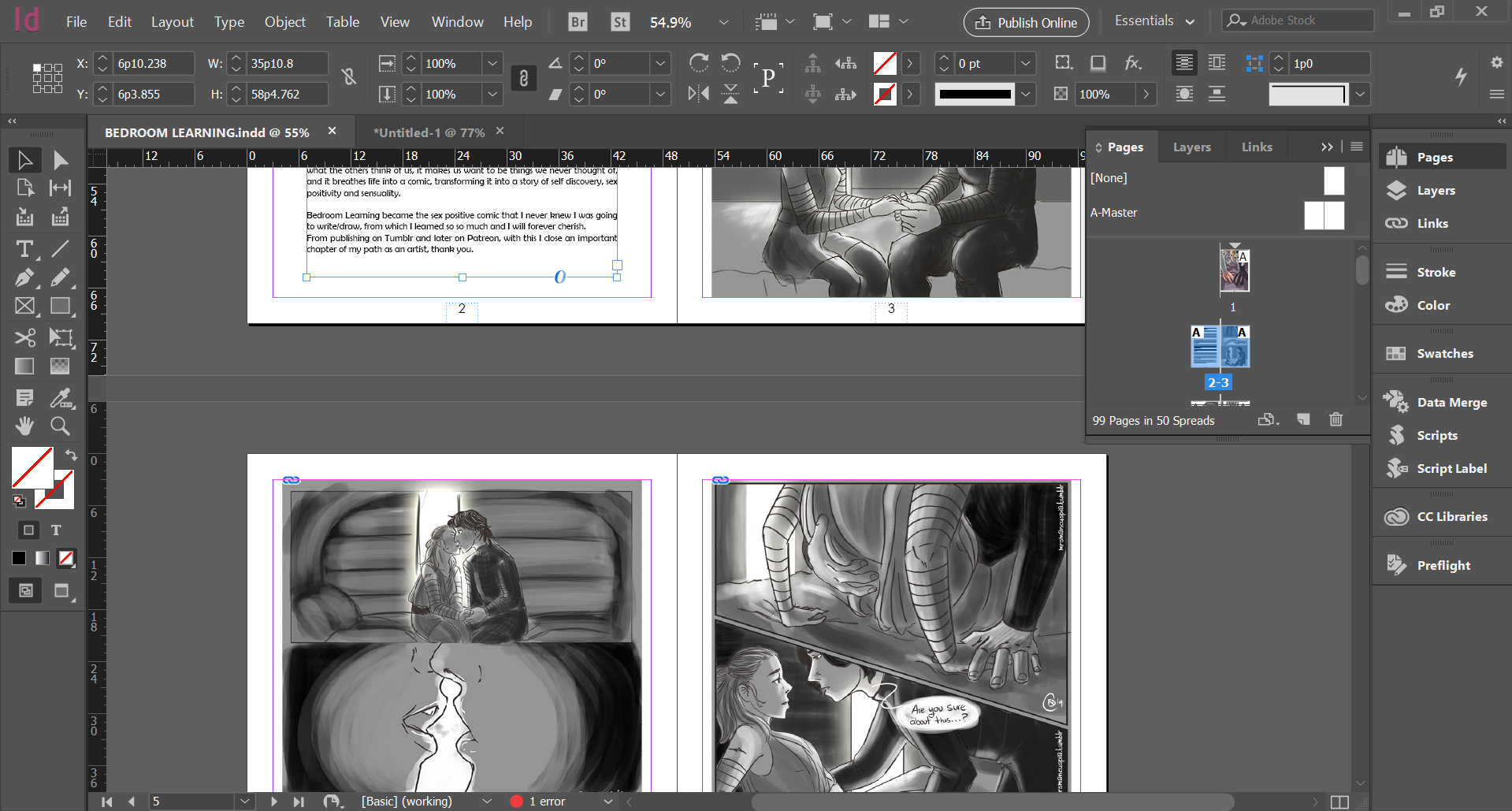Select the Line tool

pos(61,249)
